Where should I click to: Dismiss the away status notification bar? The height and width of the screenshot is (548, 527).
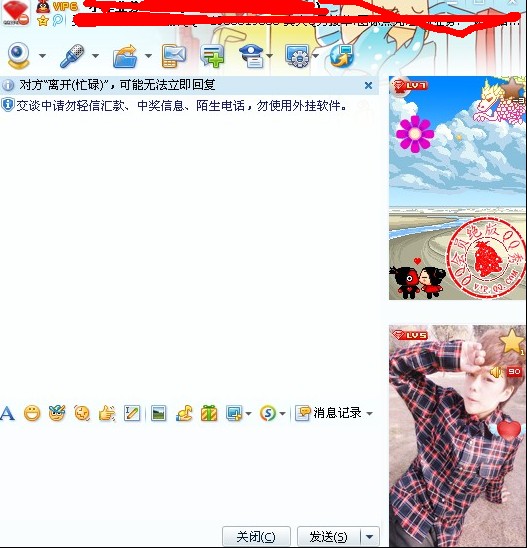tap(368, 85)
